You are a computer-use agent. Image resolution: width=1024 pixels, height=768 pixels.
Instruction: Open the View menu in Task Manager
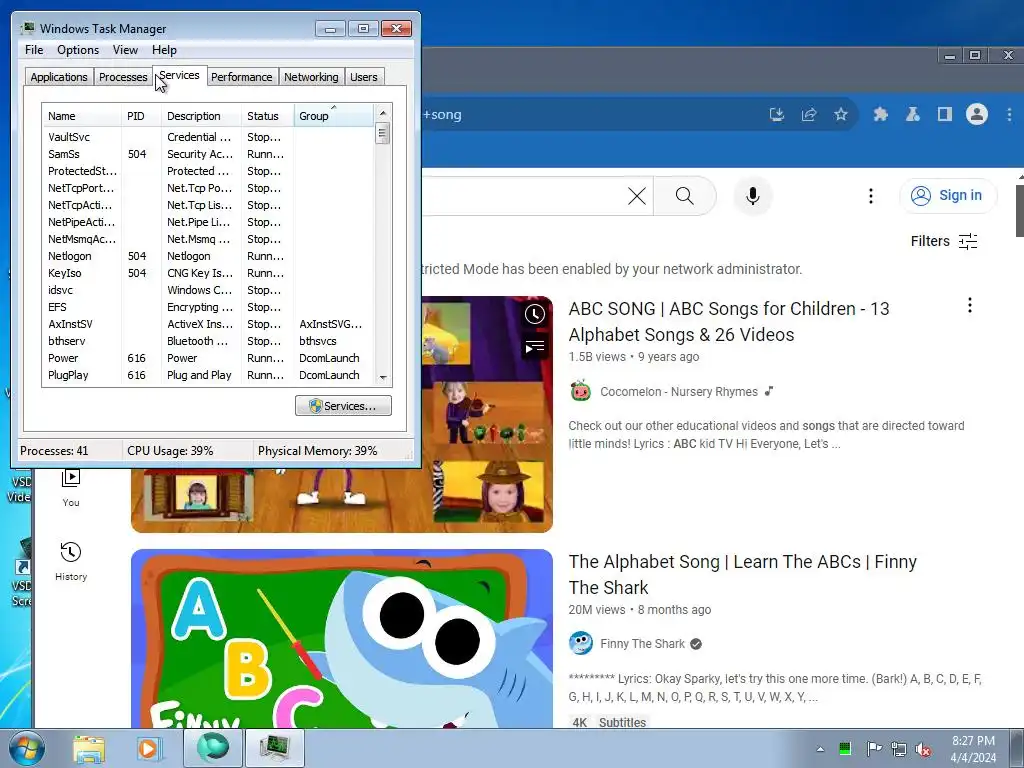125,50
